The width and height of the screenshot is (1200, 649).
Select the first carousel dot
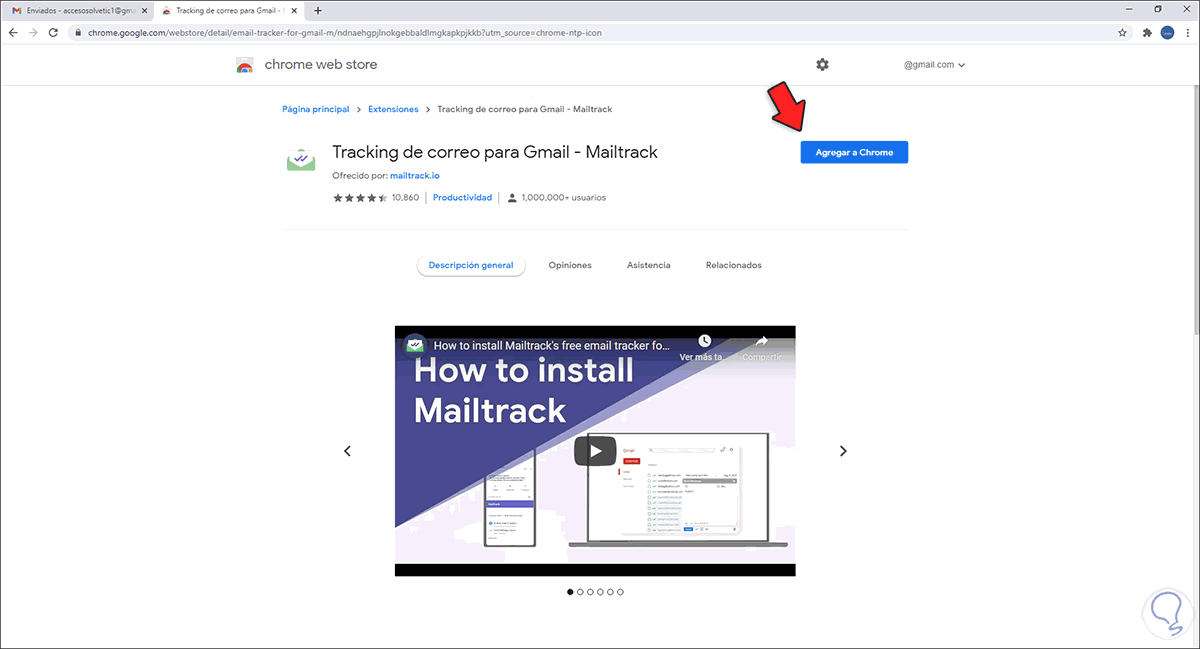click(570, 592)
